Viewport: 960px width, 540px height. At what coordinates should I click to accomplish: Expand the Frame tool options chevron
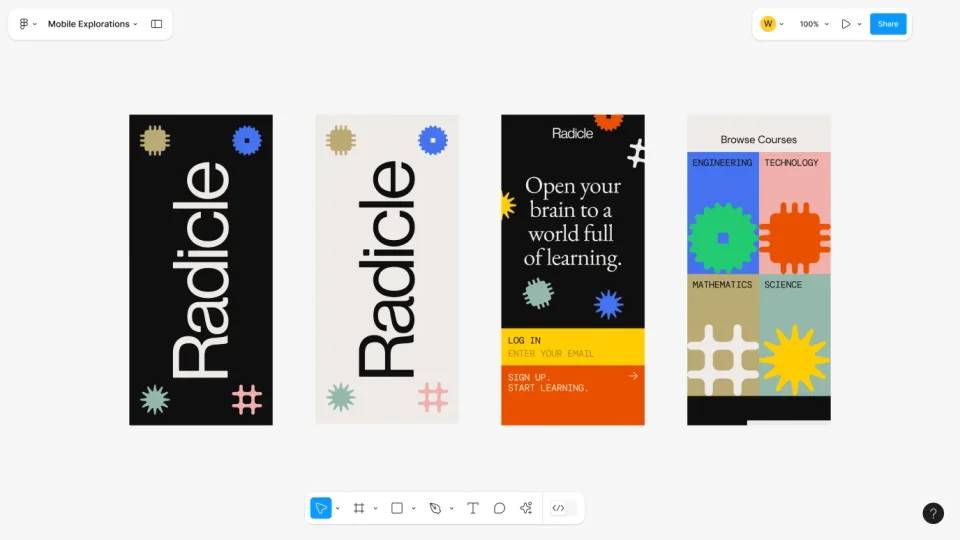[375, 508]
